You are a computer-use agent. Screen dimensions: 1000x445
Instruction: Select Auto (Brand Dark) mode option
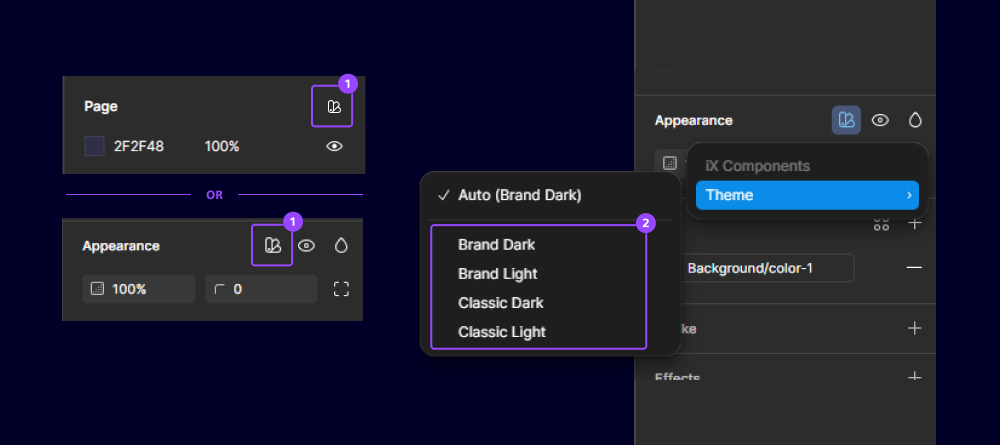[519, 195]
